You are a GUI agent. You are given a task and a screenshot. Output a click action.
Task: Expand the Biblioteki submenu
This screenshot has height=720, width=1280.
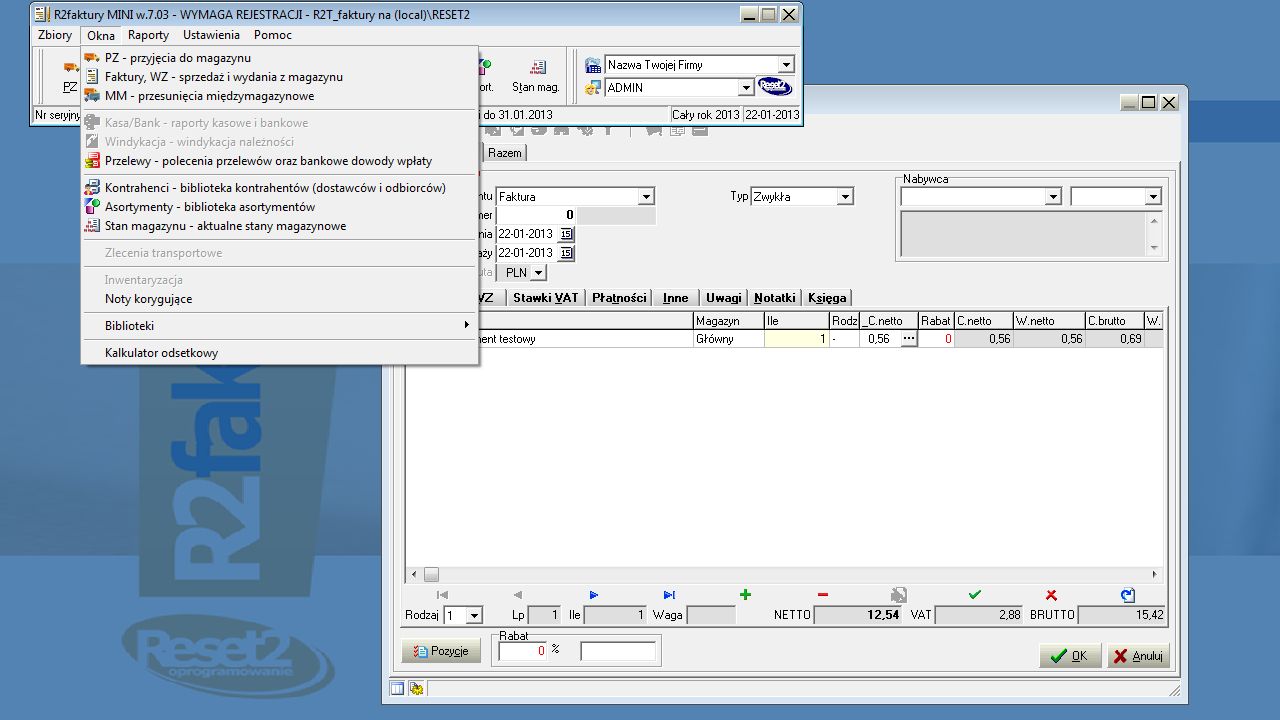point(279,326)
